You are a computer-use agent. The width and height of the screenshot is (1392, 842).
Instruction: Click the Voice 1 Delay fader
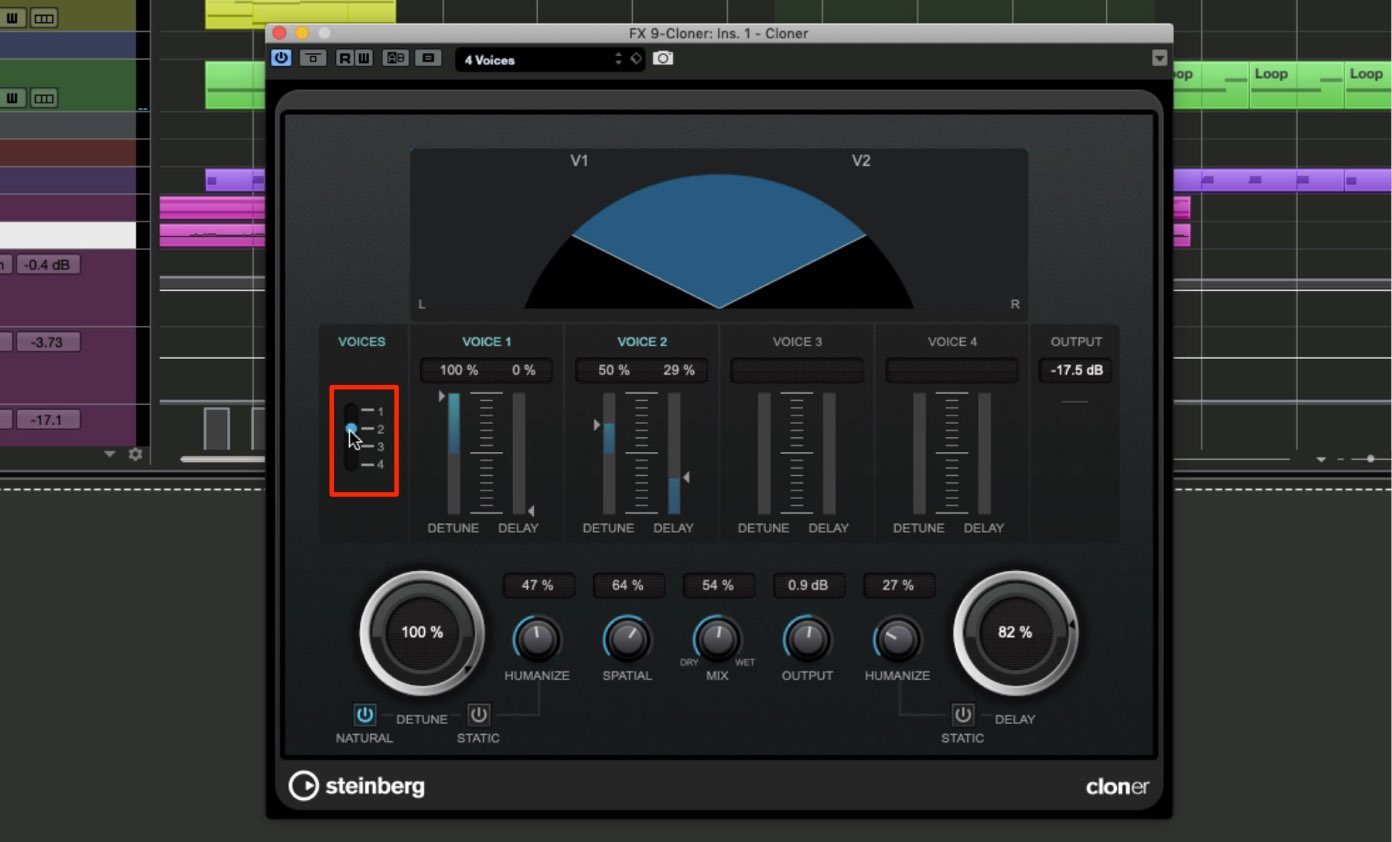pyautogui.click(x=519, y=453)
